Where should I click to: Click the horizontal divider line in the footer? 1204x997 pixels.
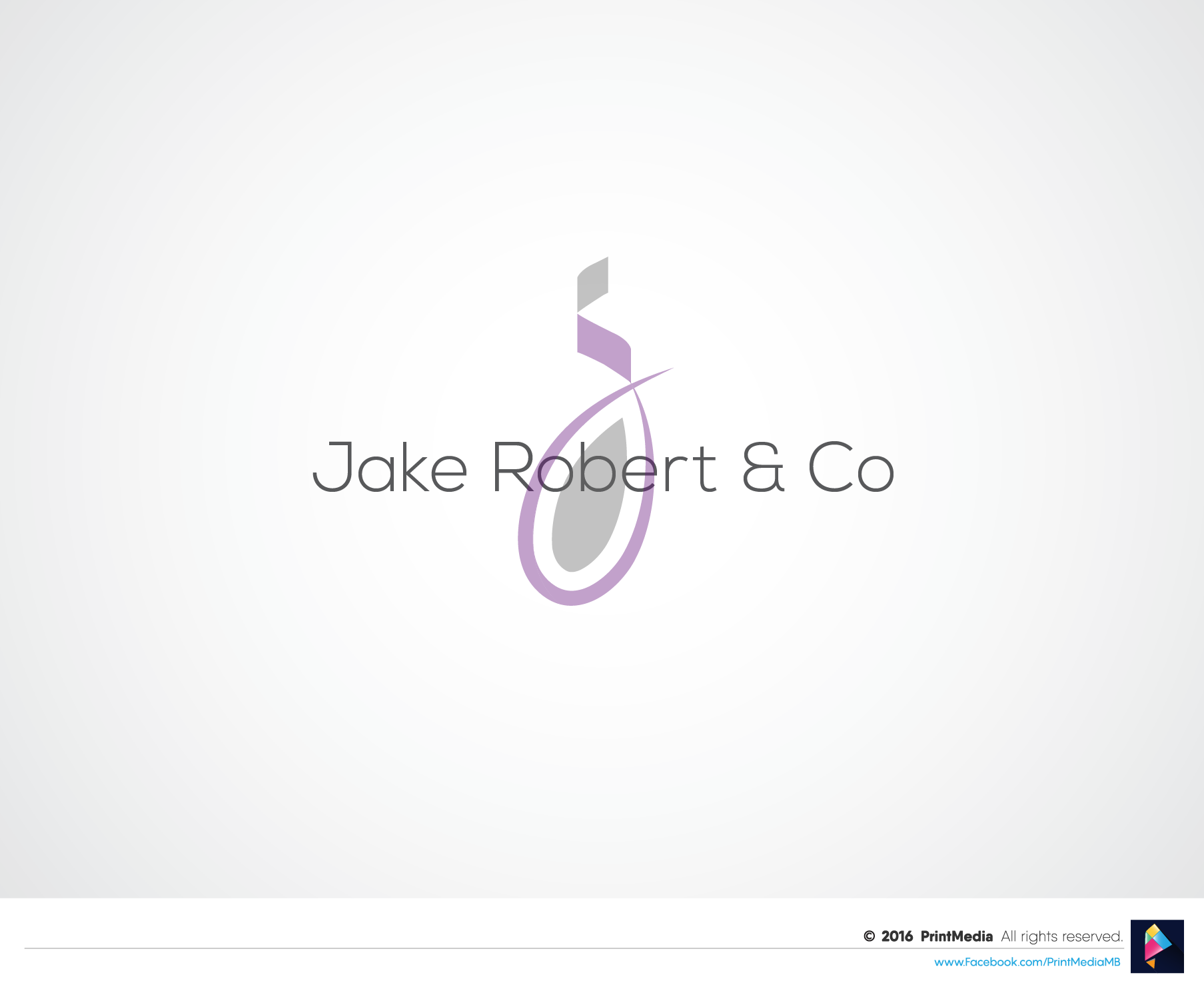pyautogui.click(x=466, y=948)
